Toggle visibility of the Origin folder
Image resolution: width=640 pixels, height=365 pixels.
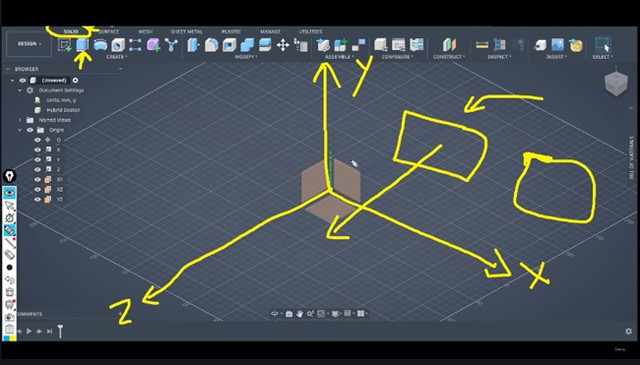[30, 130]
